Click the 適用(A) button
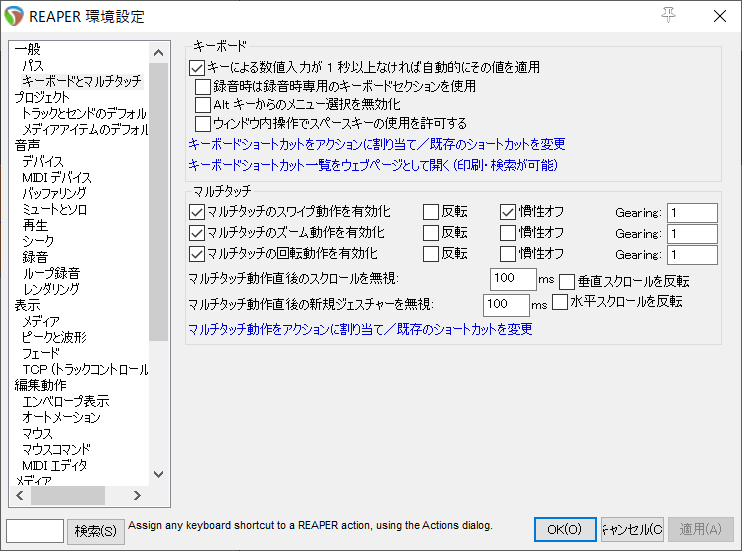 (x=700, y=529)
